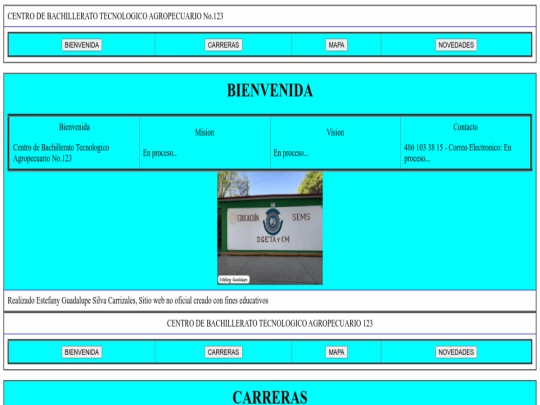Go to NOVEDADES in the top navigation

(x=456, y=45)
